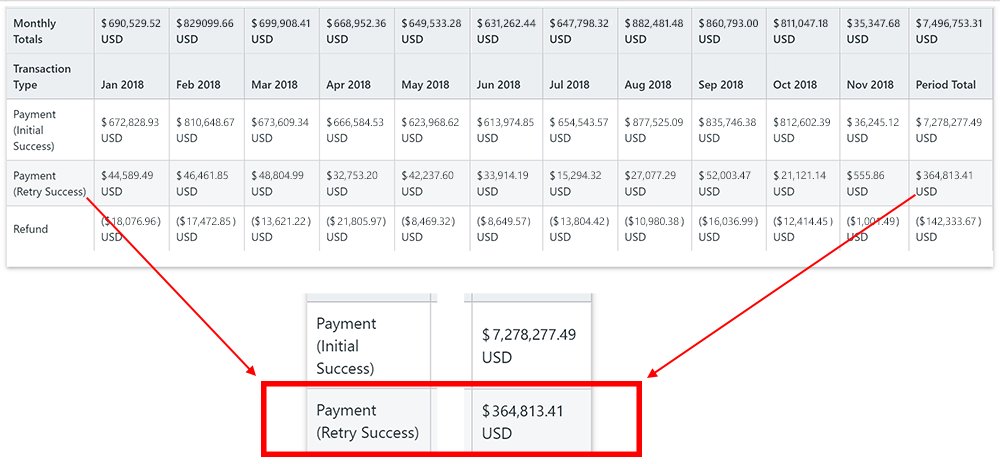Select monthly total $829099.66 USD
The height and width of the screenshot is (464, 1000).
tap(205, 31)
